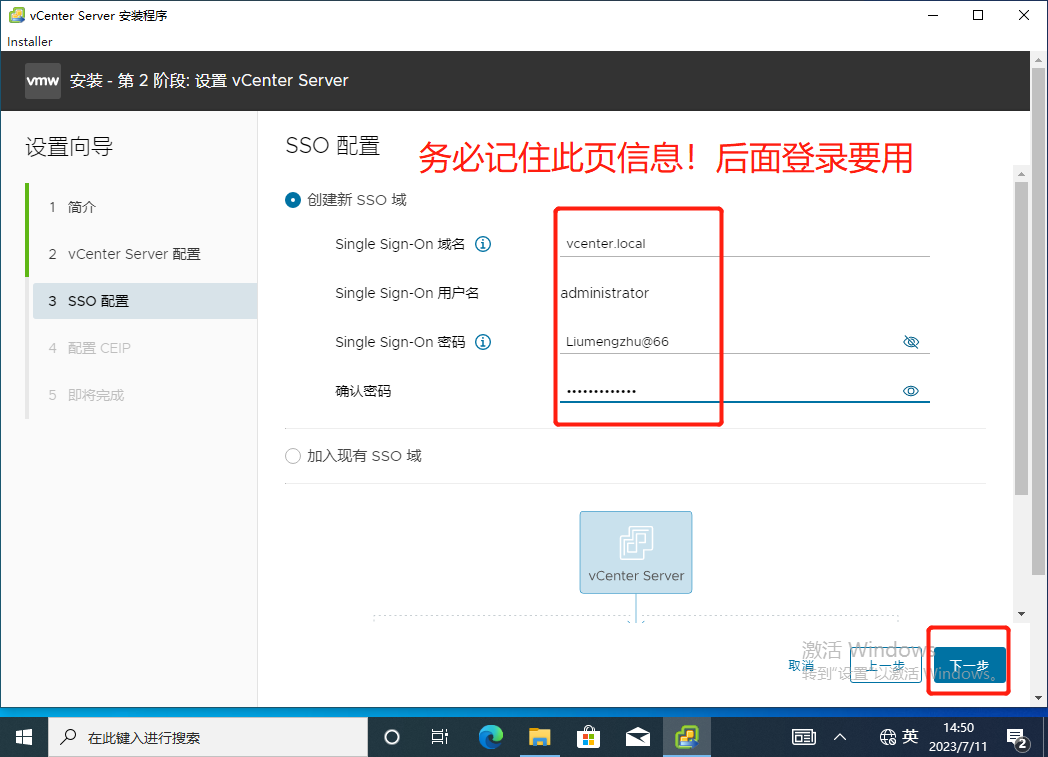
Task: Click the 取消 link
Action: (801, 665)
